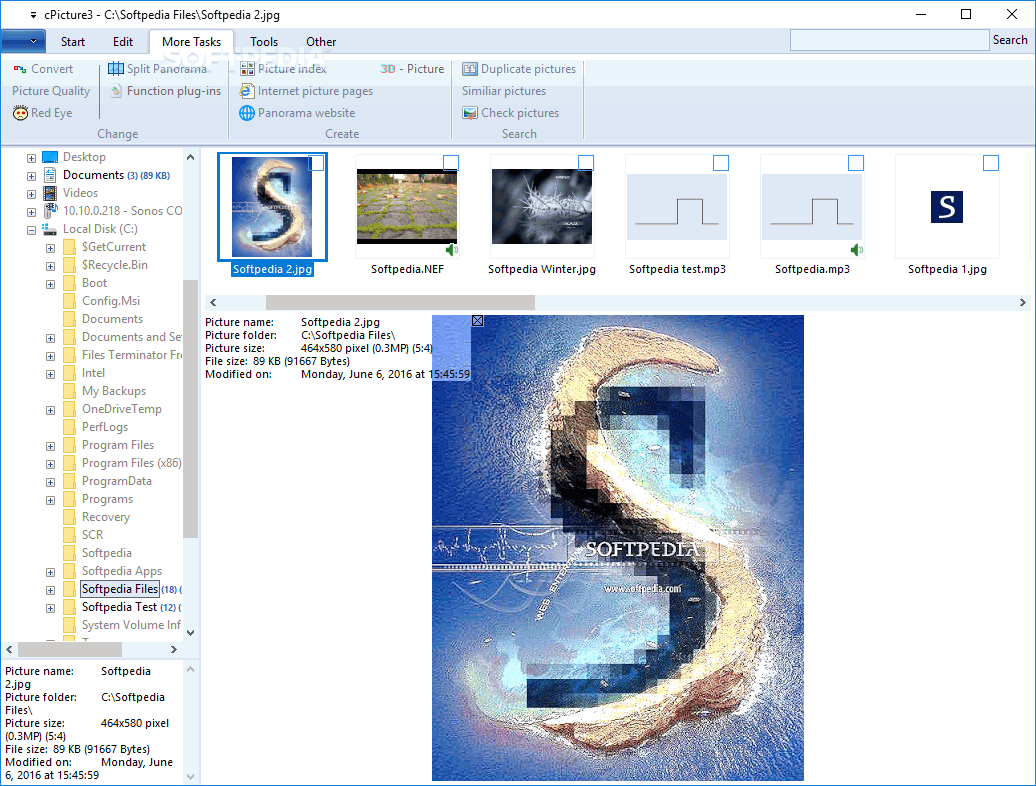This screenshot has height=786, width=1036.
Task: Click the Sonos network device icon
Action: (50, 211)
